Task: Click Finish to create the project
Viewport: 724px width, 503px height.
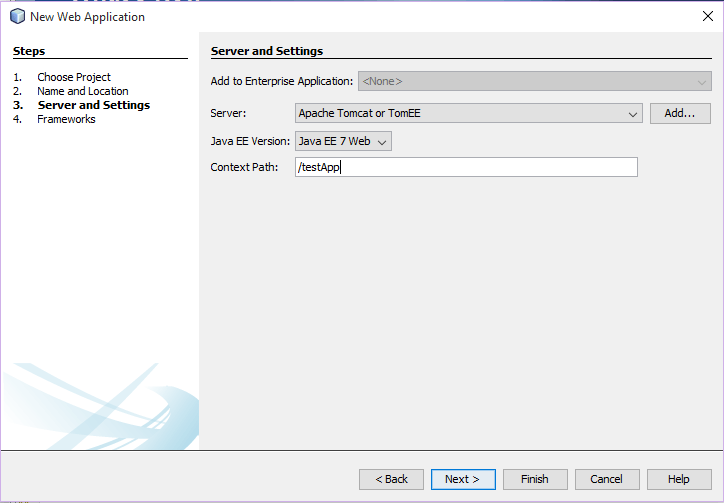Action: (534, 479)
